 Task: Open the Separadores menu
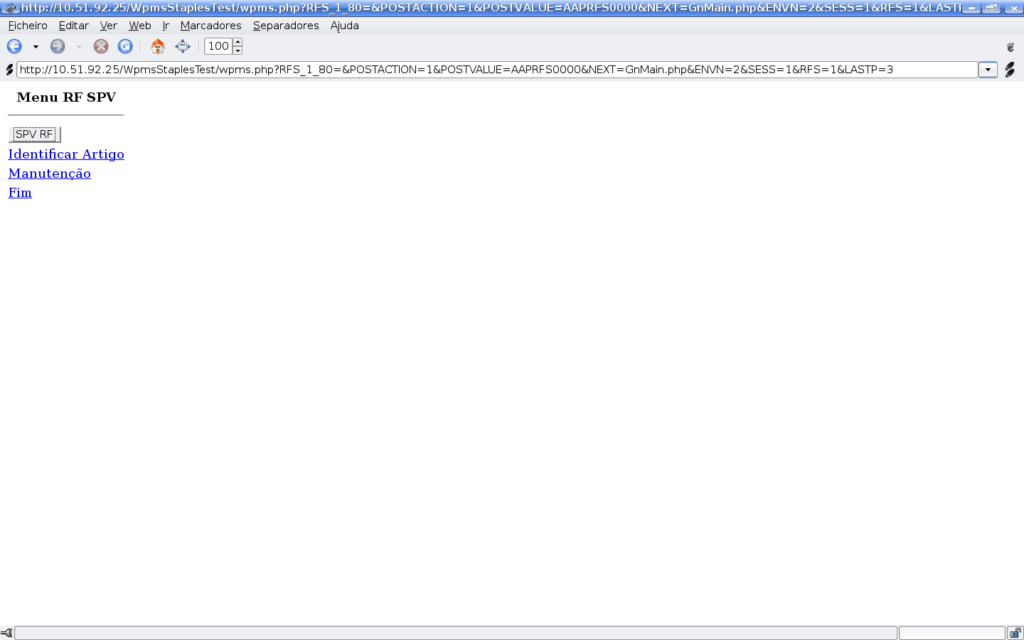point(285,25)
